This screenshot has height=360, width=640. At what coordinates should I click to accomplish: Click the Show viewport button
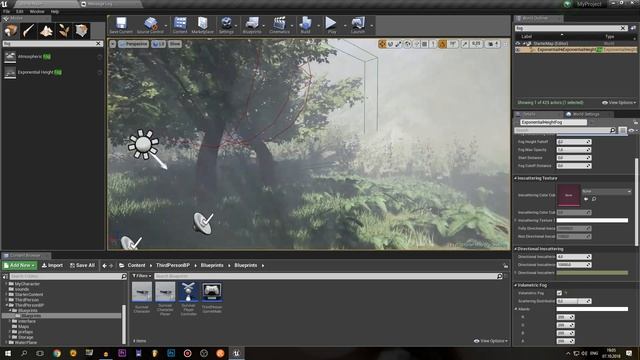[x=175, y=44]
